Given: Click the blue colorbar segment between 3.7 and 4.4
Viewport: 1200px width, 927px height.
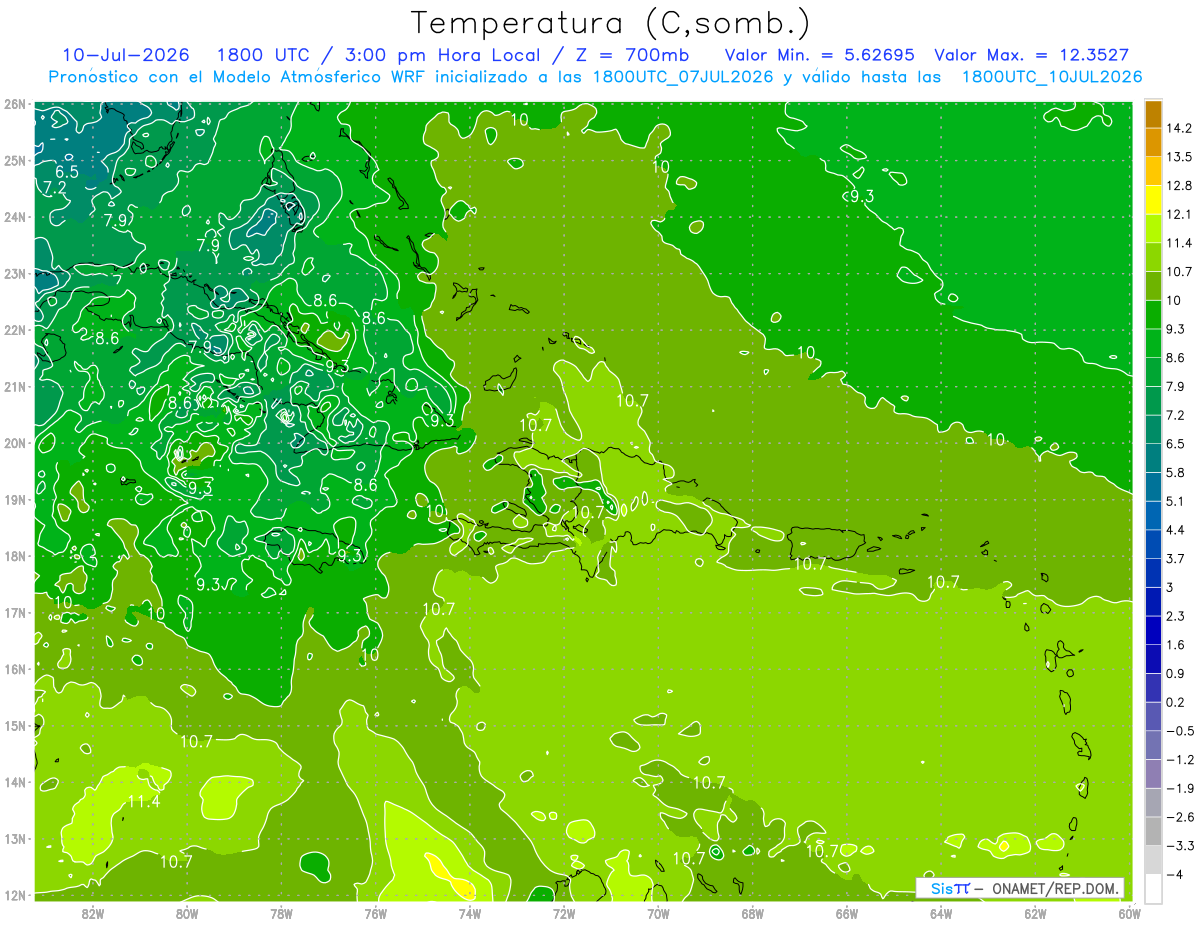Looking at the screenshot, I should pos(1153,543).
